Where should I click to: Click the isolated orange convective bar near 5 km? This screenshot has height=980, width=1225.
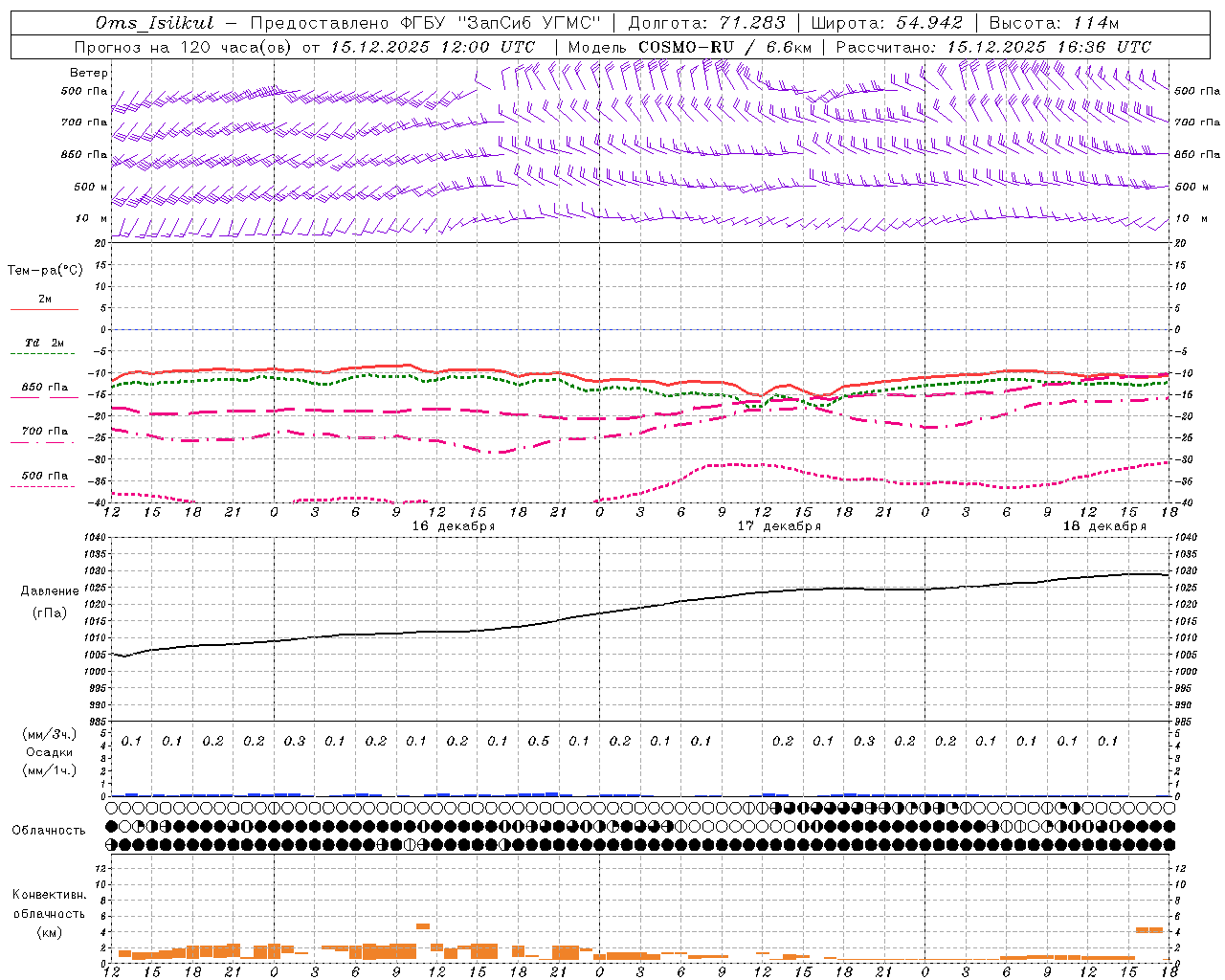click(x=423, y=926)
